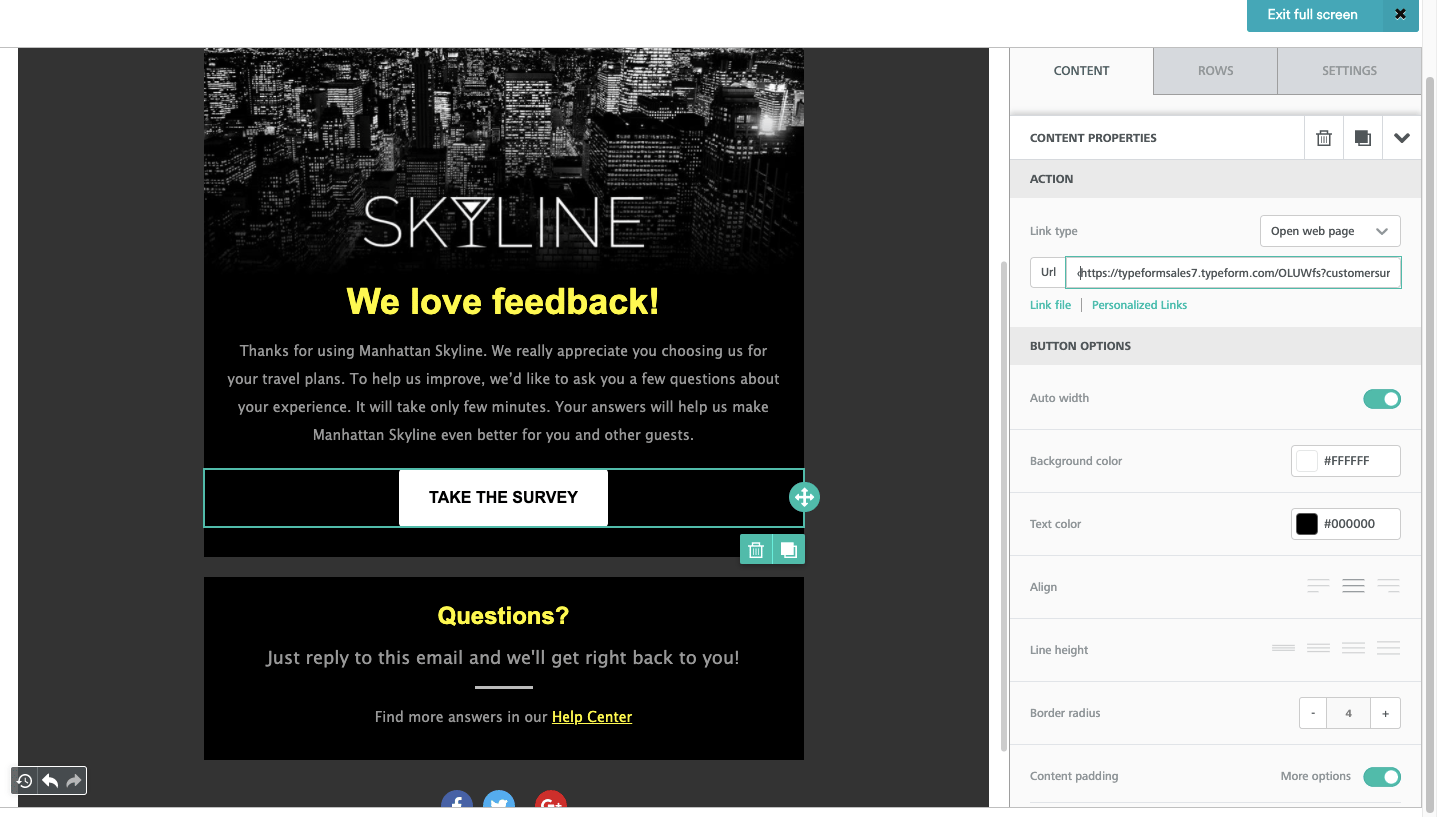1437x817 pixels.
Task: Open the Link type dropdown
Action: coord(1330,231)
